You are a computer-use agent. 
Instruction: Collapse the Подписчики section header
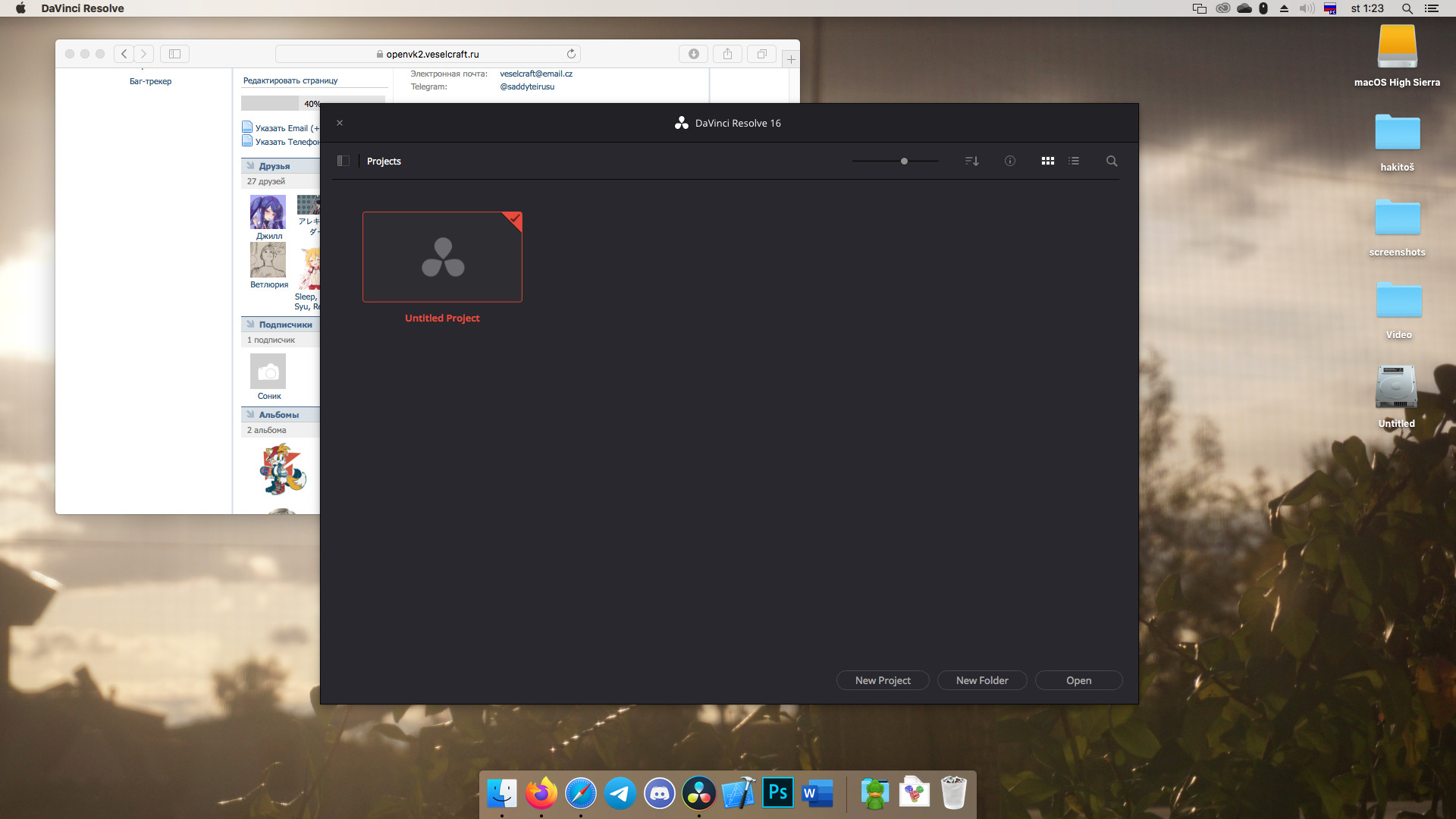click(x=284, y=325)
